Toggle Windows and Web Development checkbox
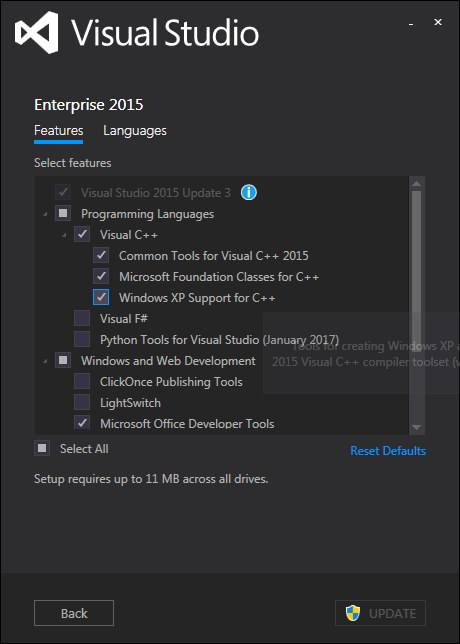The width and height of the screenshot is (460, 644). (x=63, y=361)
